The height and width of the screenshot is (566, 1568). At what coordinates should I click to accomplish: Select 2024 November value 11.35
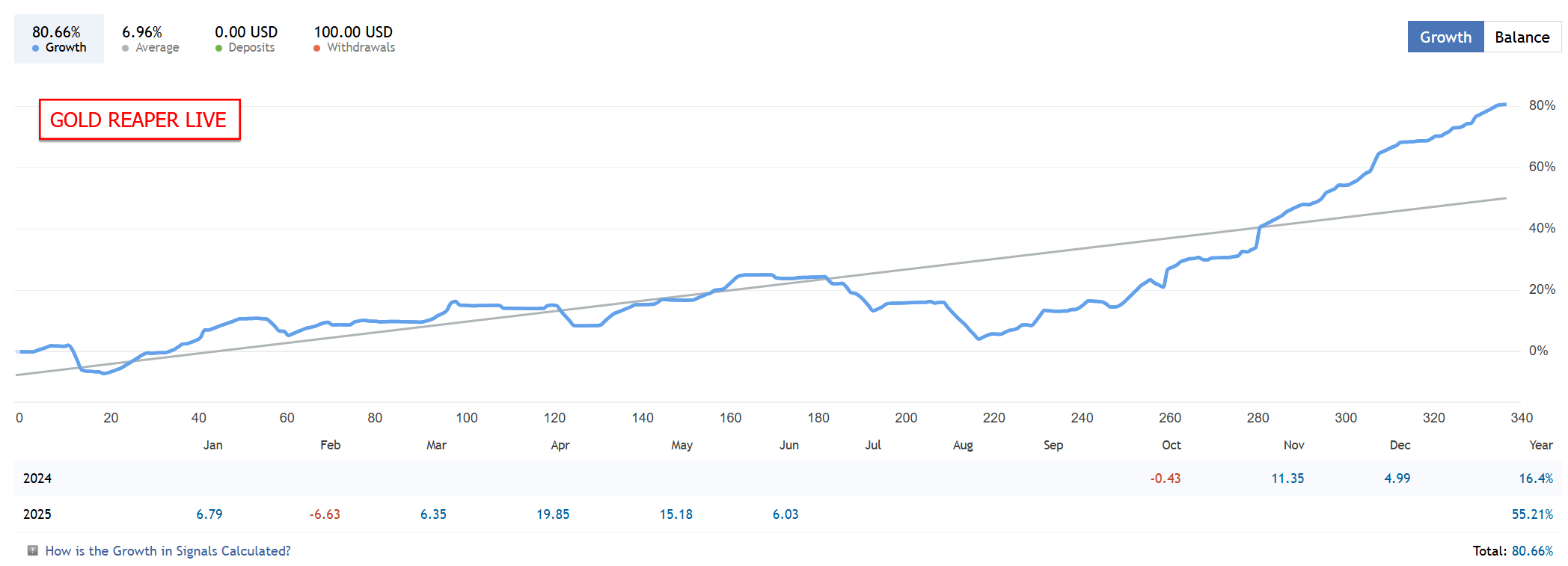click(1287, 479)
